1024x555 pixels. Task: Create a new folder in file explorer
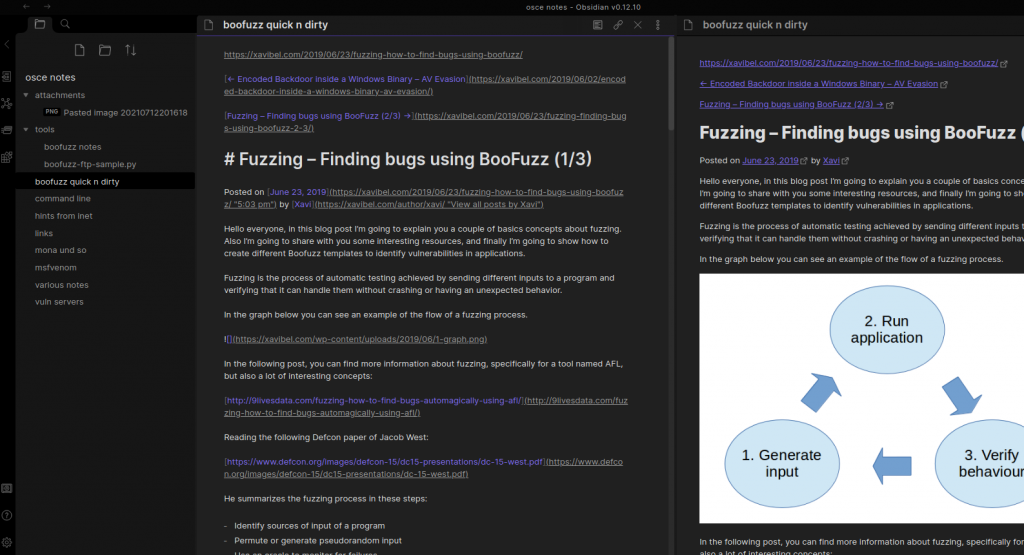[104, 50]
